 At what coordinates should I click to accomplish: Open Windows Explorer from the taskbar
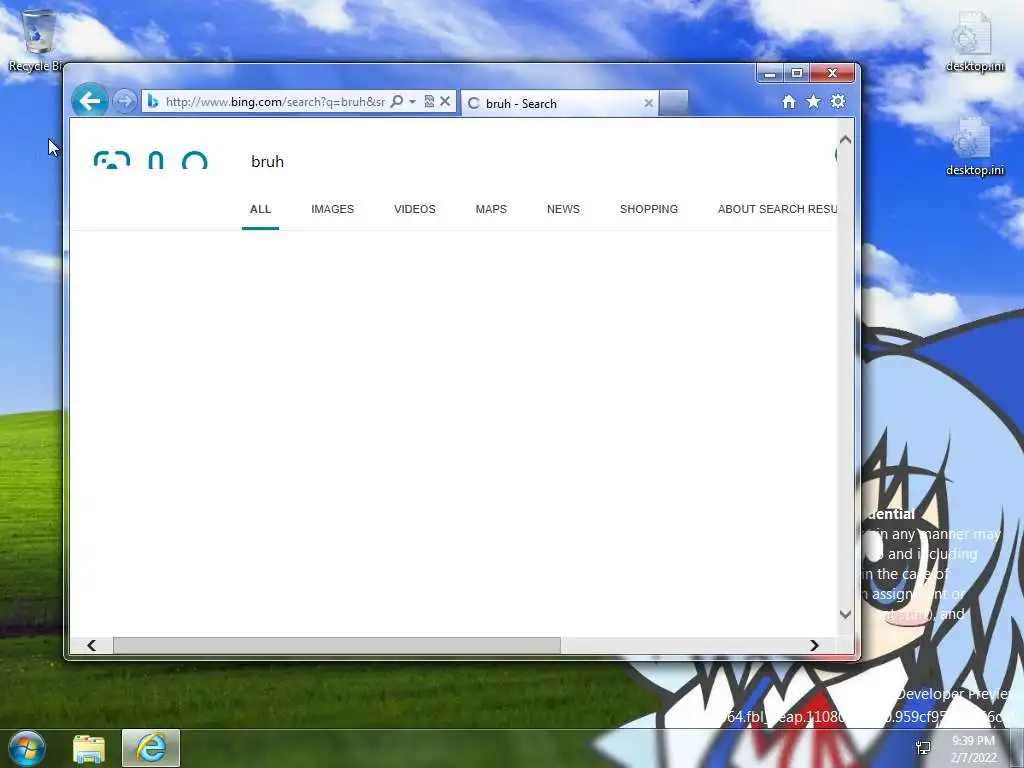[89, 748]
